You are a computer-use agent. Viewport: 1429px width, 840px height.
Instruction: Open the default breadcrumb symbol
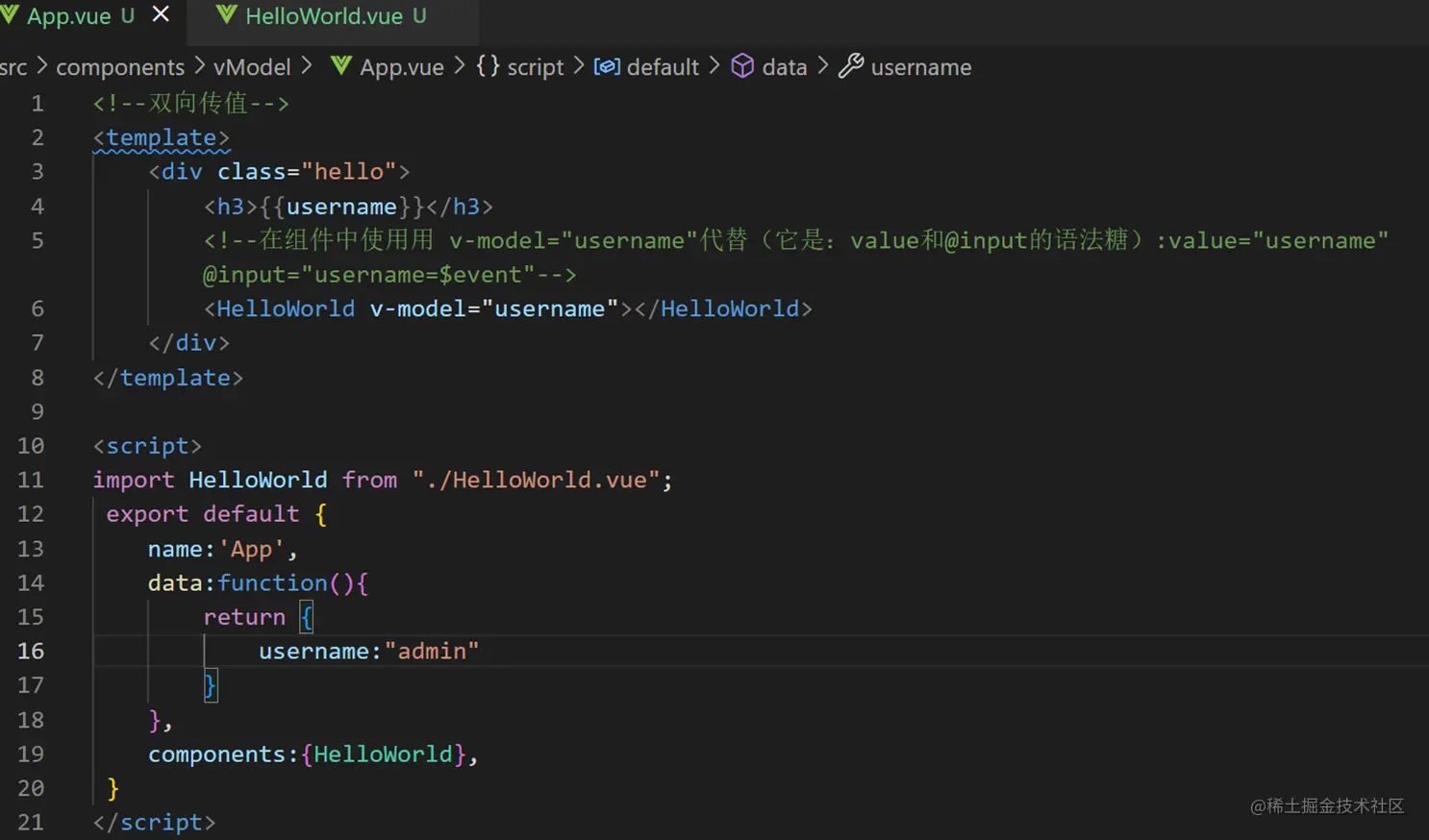663,67
